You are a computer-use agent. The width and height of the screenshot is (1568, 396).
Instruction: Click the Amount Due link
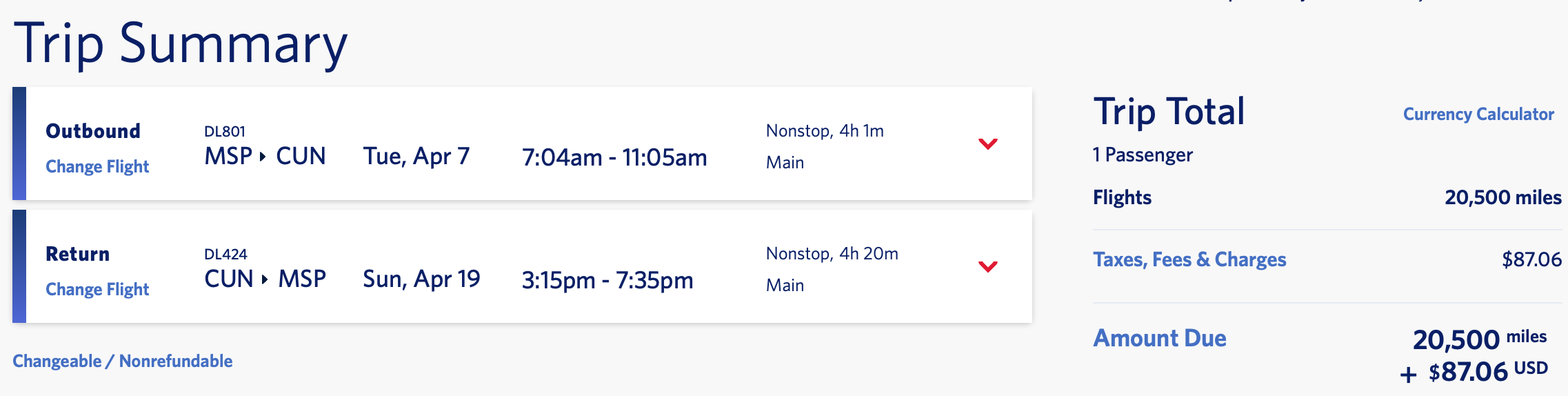click(x=1160, y=338)
